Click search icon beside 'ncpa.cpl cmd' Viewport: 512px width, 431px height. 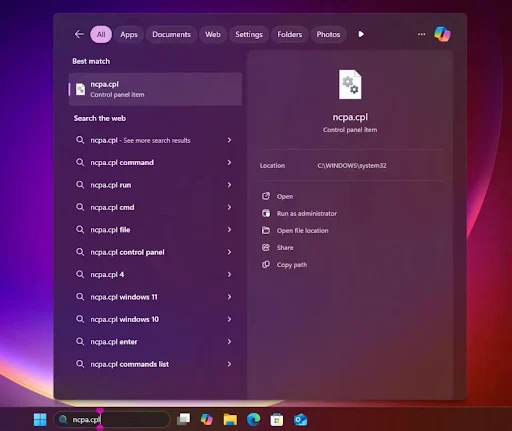tap(80, 207)
